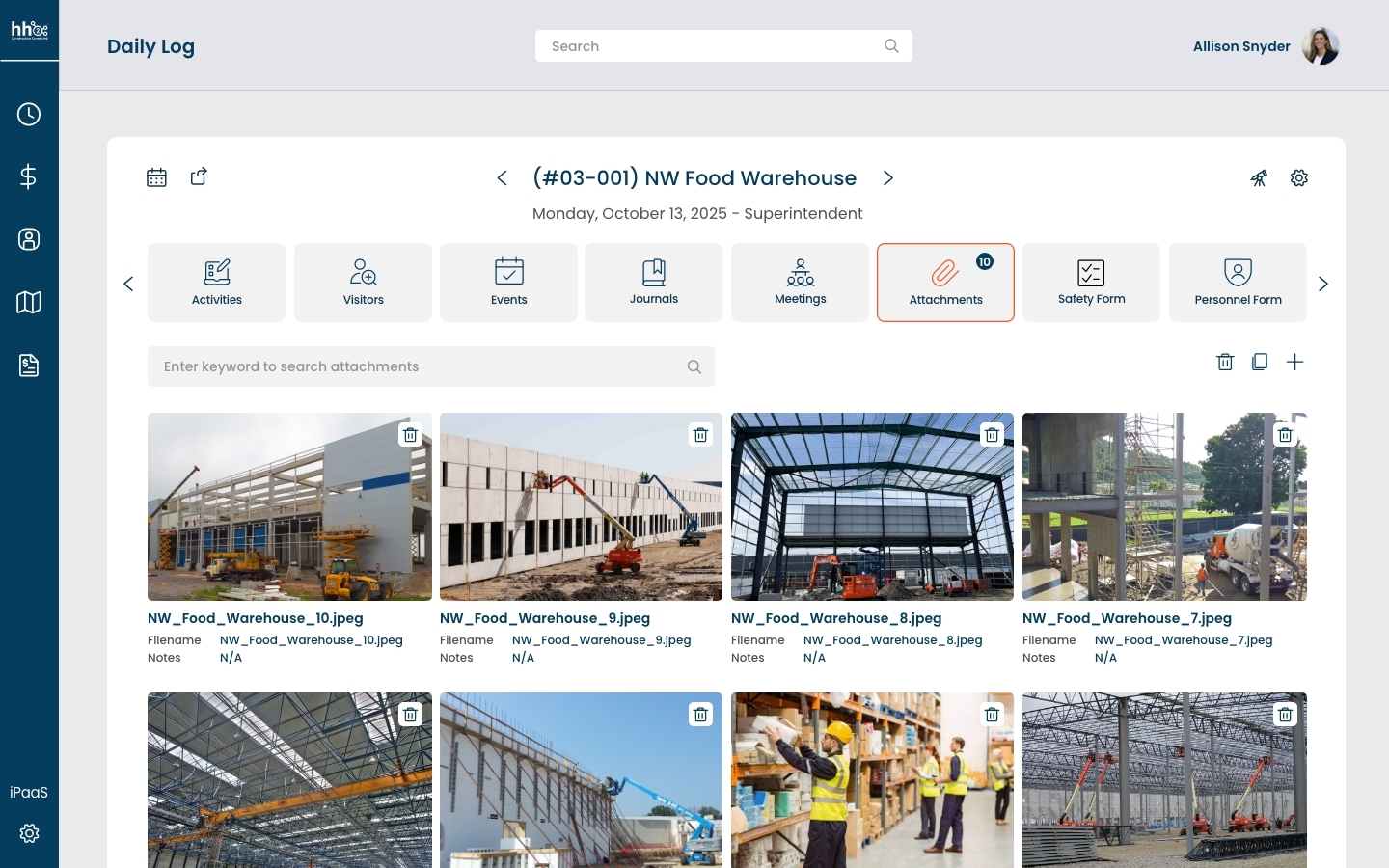Click the attachment keyword search field

430,366
